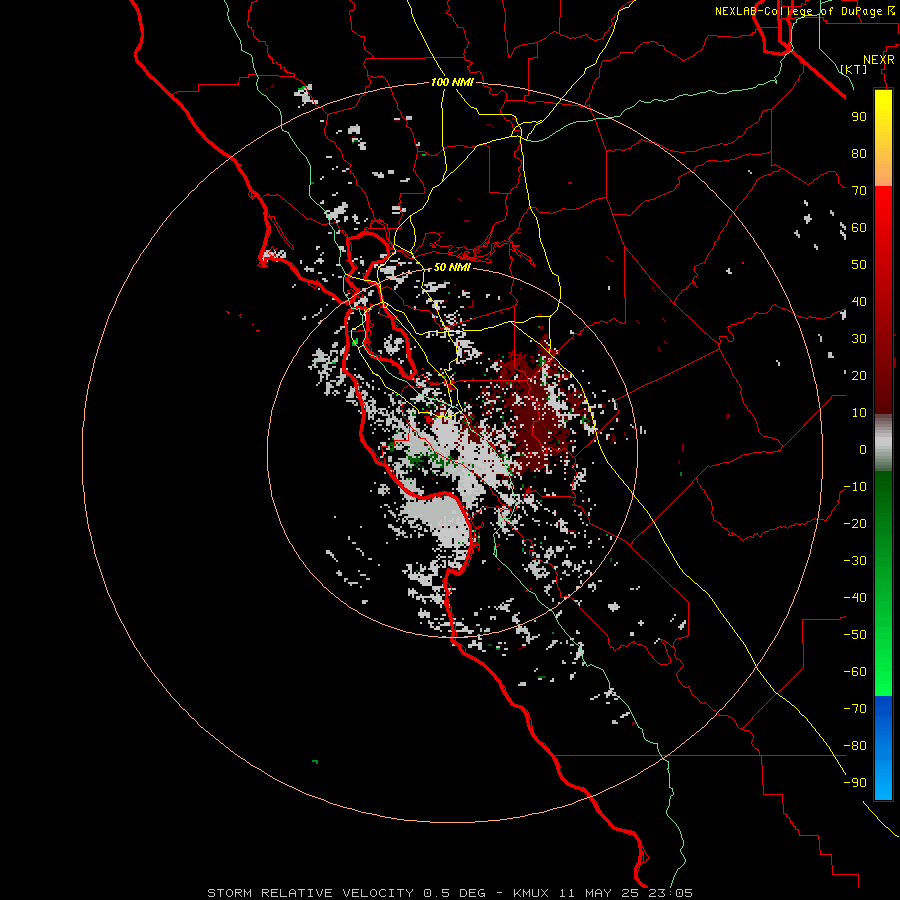Select the -90 value on velocity scale
This screenshot has height=900, width=900.
[x=855, y=783]
